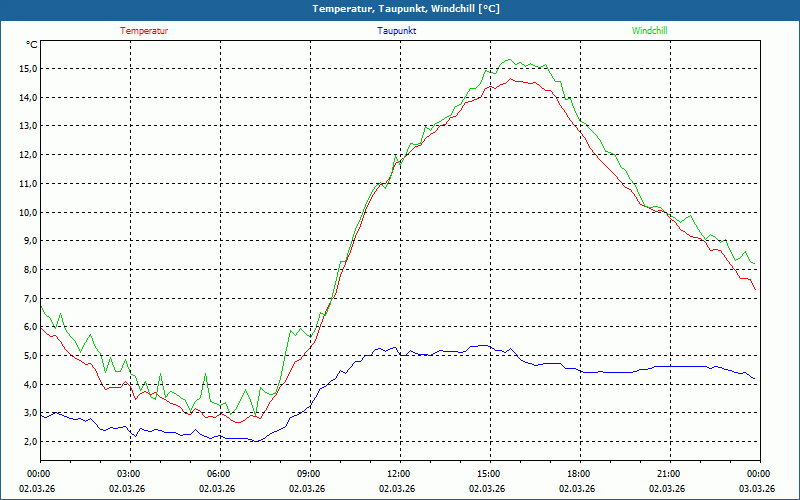This screenshot has height=500, width=800.
Task: Click the 21:00 time axis label
Action: pos(669,474)
